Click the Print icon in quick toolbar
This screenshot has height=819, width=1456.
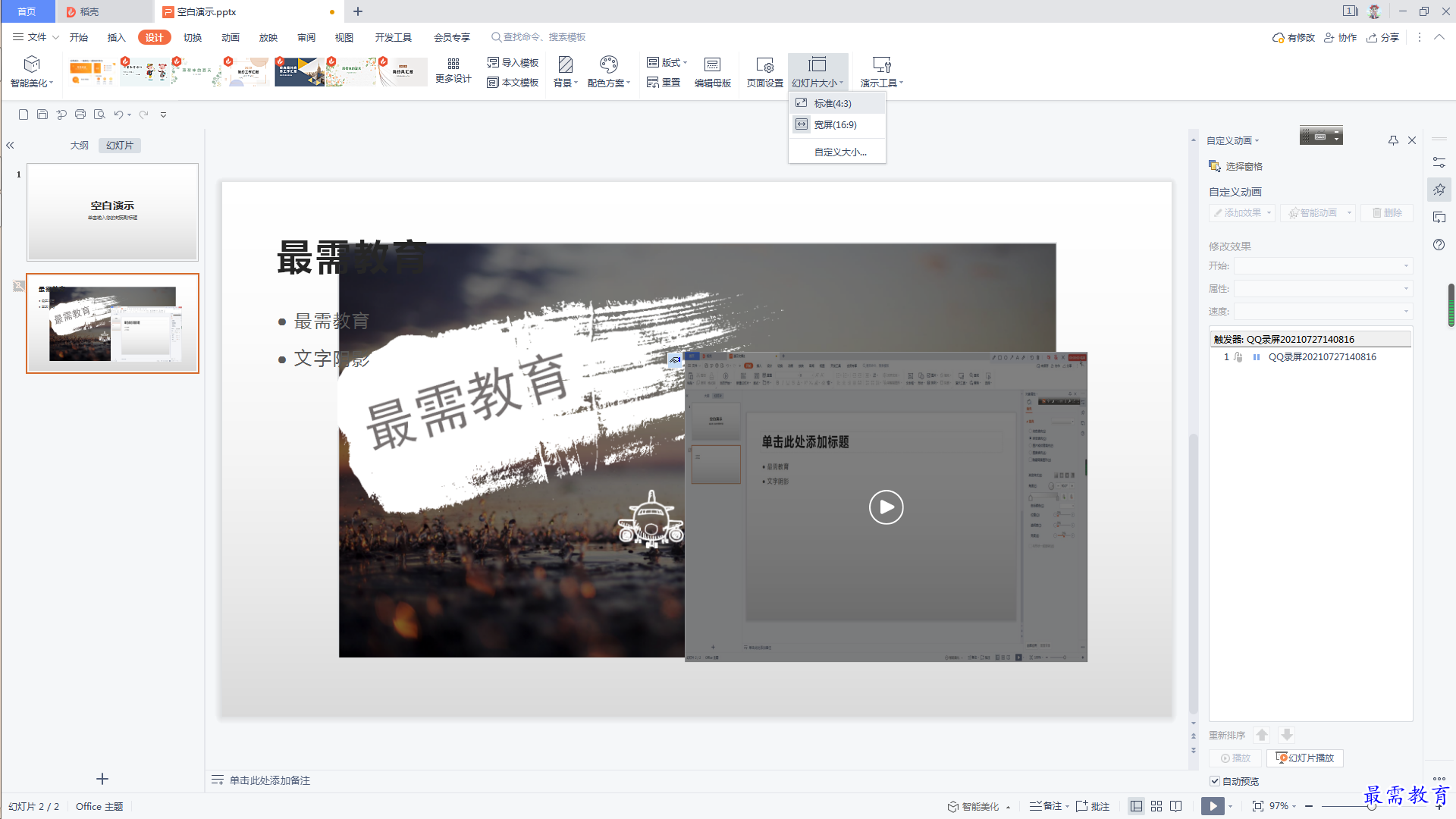pos(80,115)
